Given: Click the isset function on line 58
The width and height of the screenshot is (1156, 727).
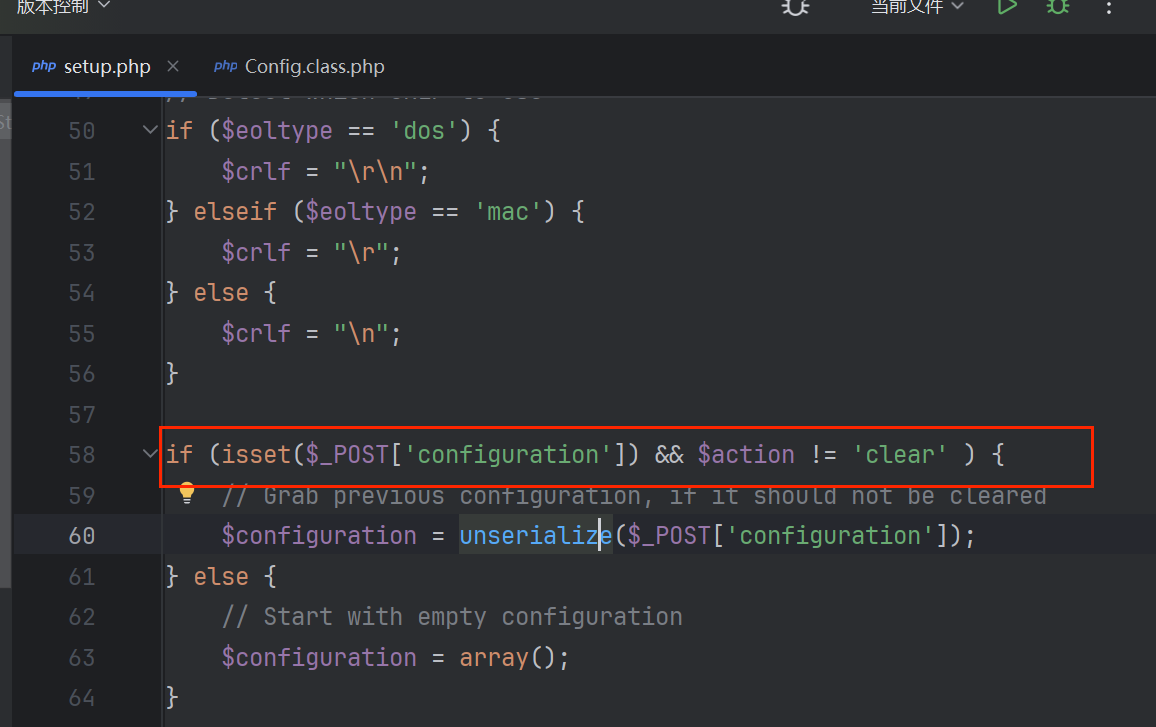Looking at the screenshot, I should pyautogui.click(x=256, y=455).
